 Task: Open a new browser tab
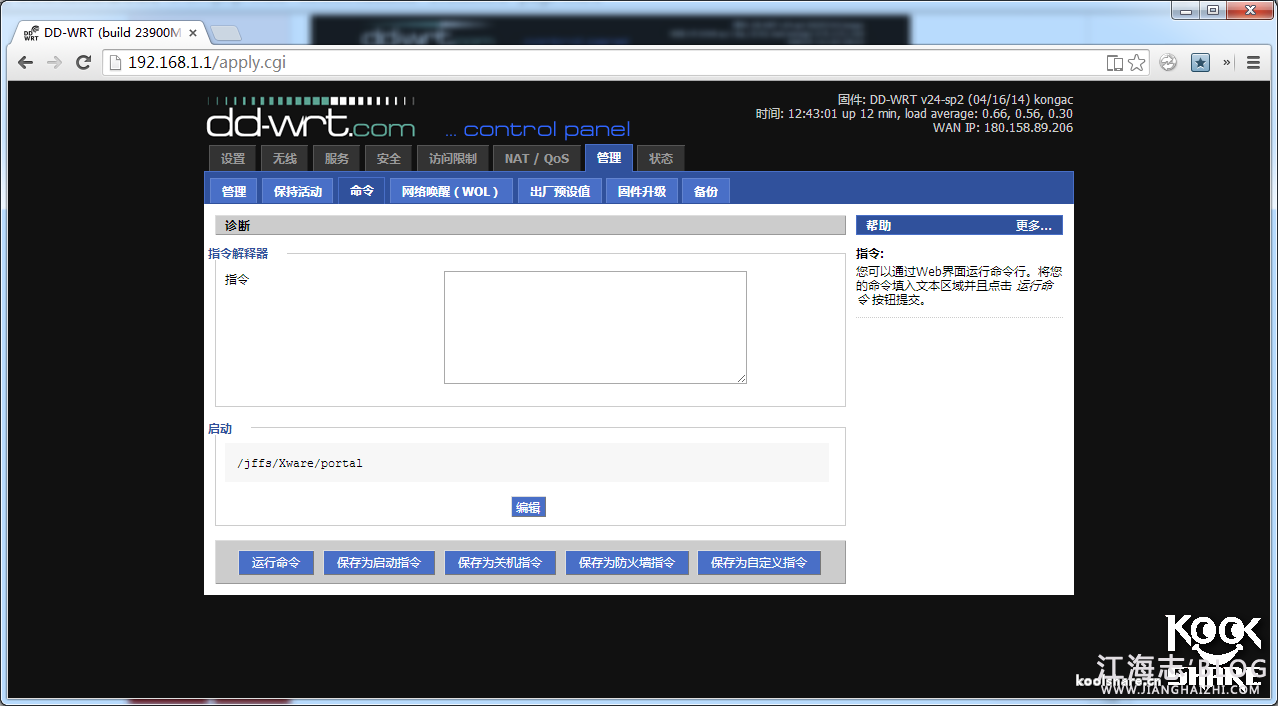[226, 33]
